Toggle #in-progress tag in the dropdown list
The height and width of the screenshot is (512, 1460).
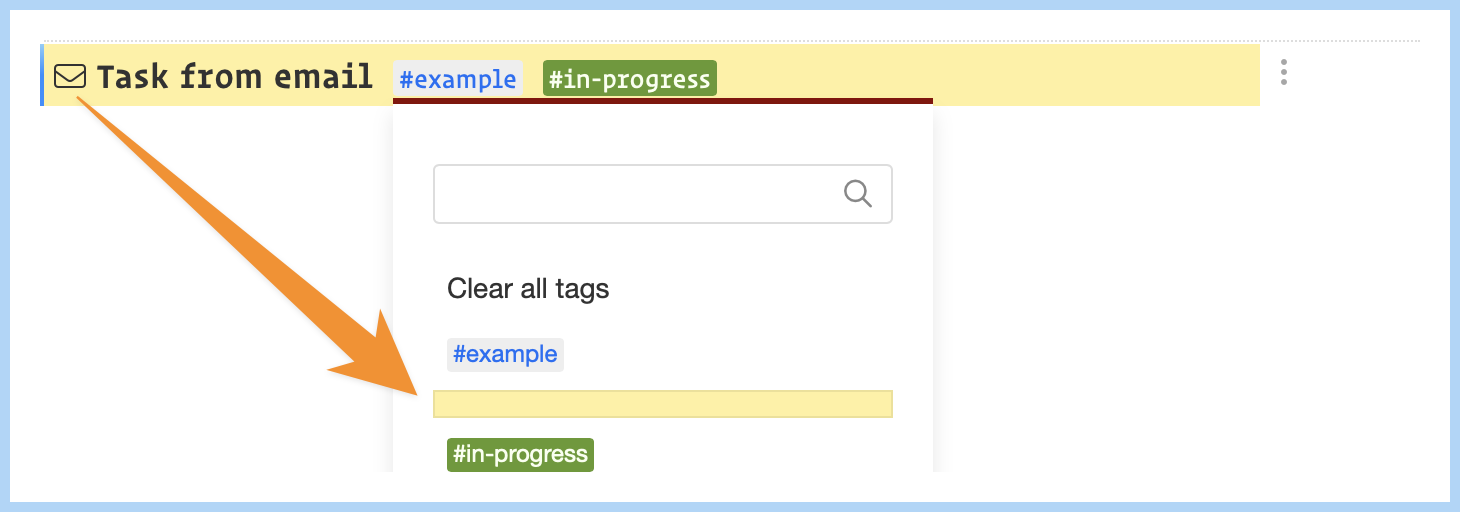[x=520, y=454]
